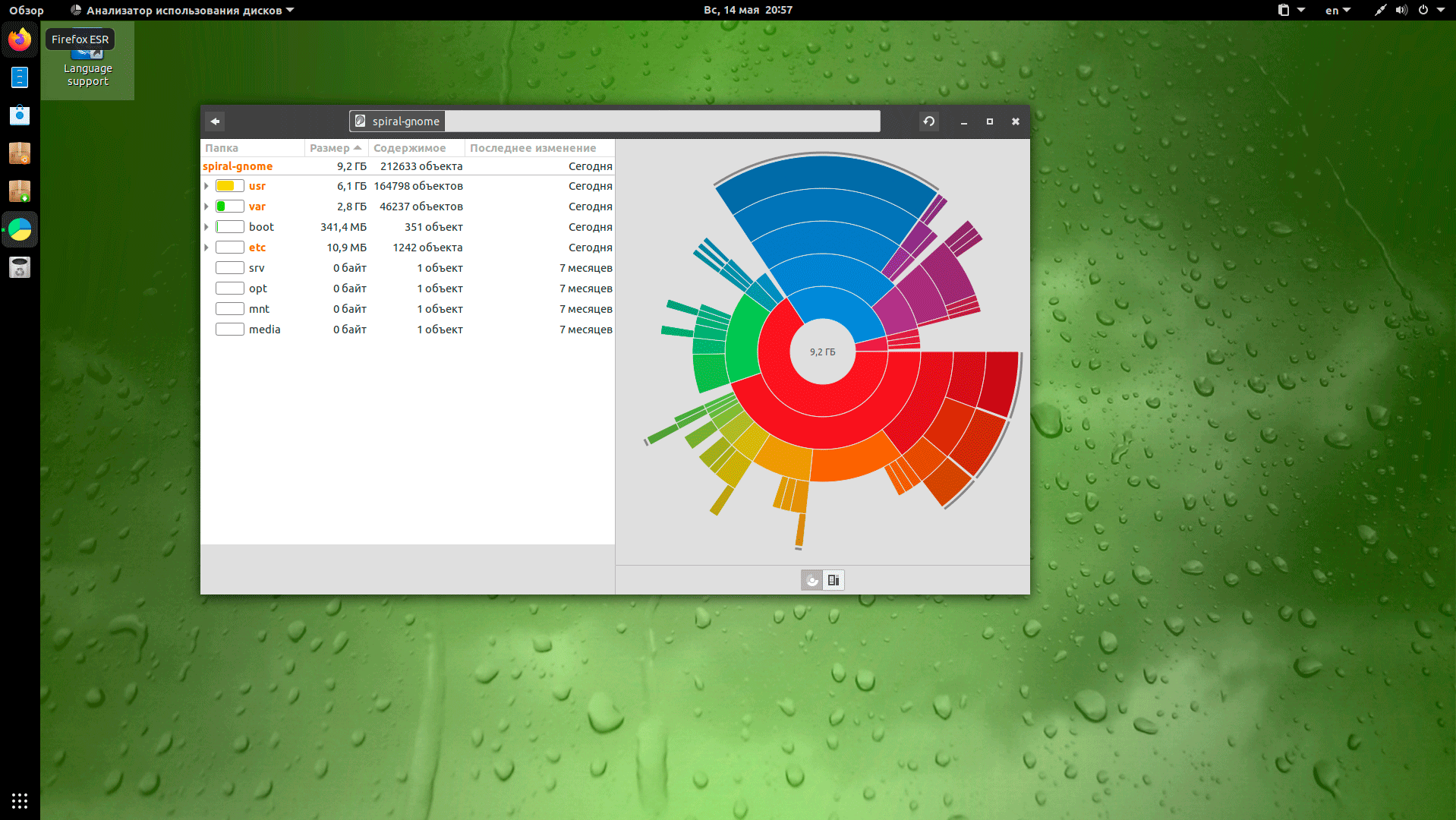1456x820 pixels.
Task: Open Анализатор использования дисков app menu
Action: click(x=182, y=11)
